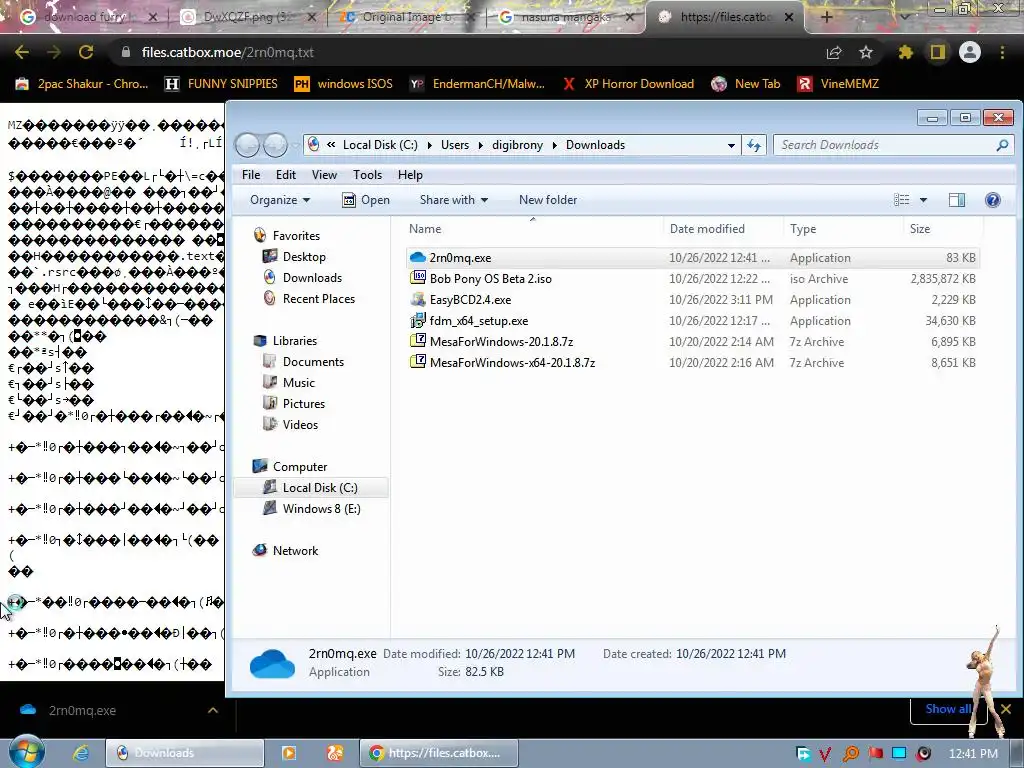This screenshot has width=1024, height=768.
Task: Switch to the download furry Chrome tab
Action: point(87,18)
